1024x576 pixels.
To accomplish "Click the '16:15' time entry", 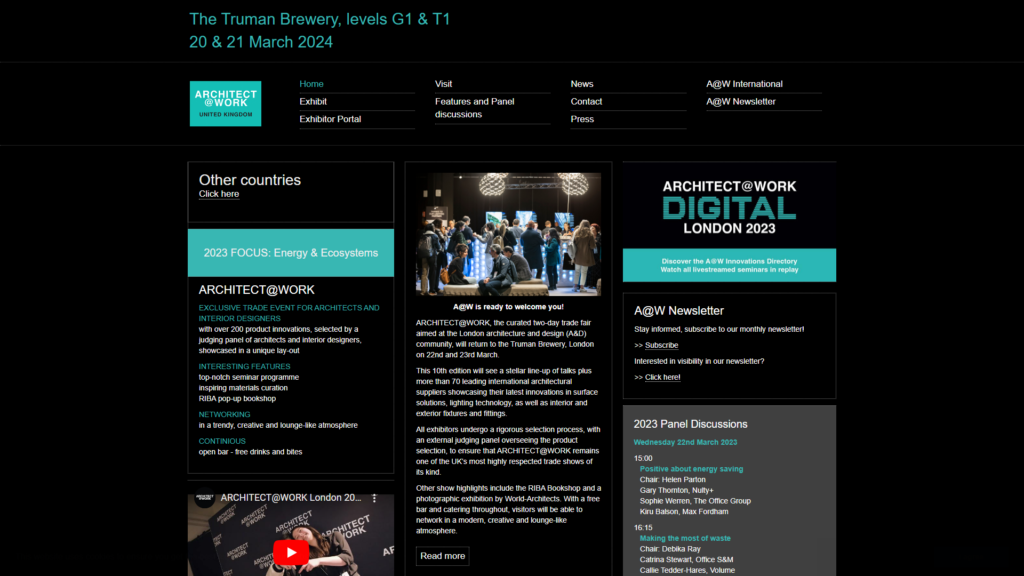I will [x=643, y=527].
